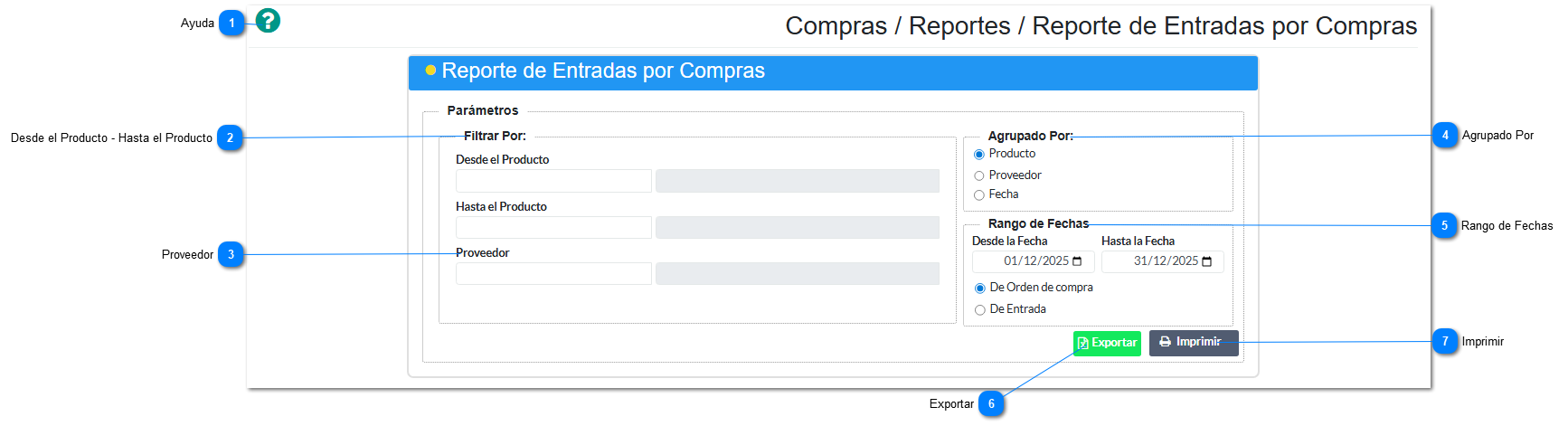Click the Desde la Fecha date field
This screenshot has height=426, width=1568.
click(x=1031, y=261)
